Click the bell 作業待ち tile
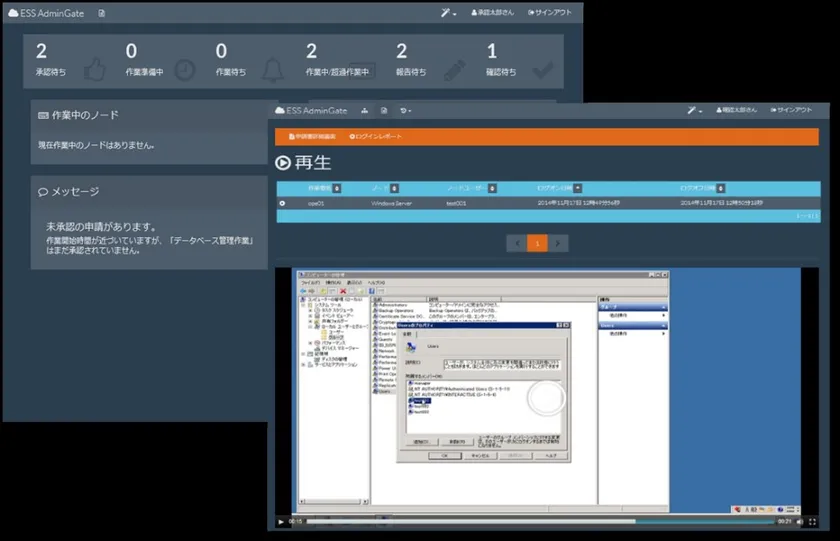 click(x=250, y=60)
